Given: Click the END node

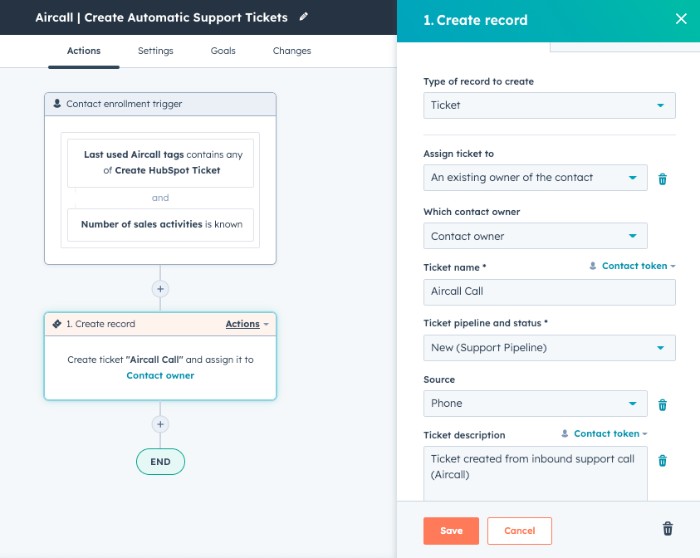Looking at the screenshot, I should [x=160, y=462].
